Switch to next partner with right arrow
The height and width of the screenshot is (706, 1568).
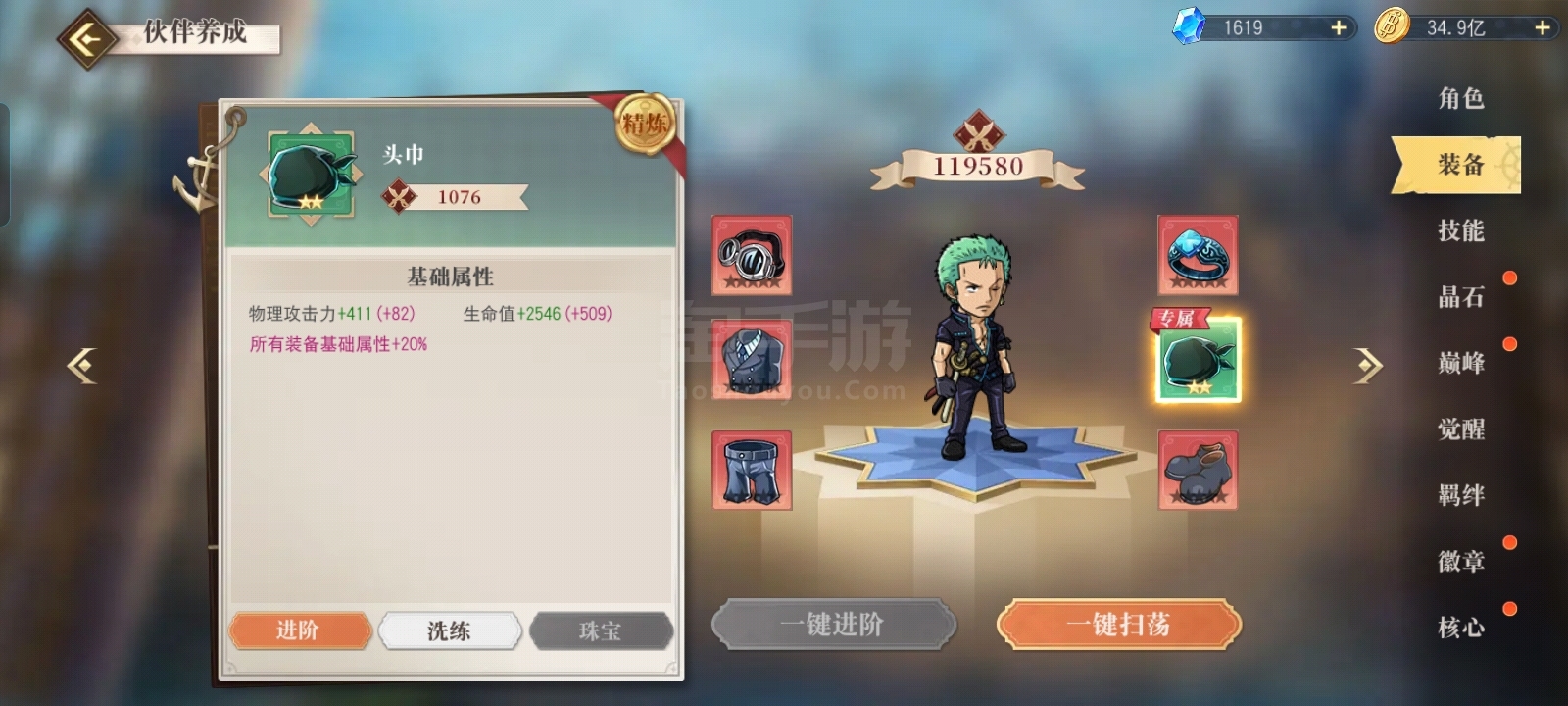coord(1368,366)
